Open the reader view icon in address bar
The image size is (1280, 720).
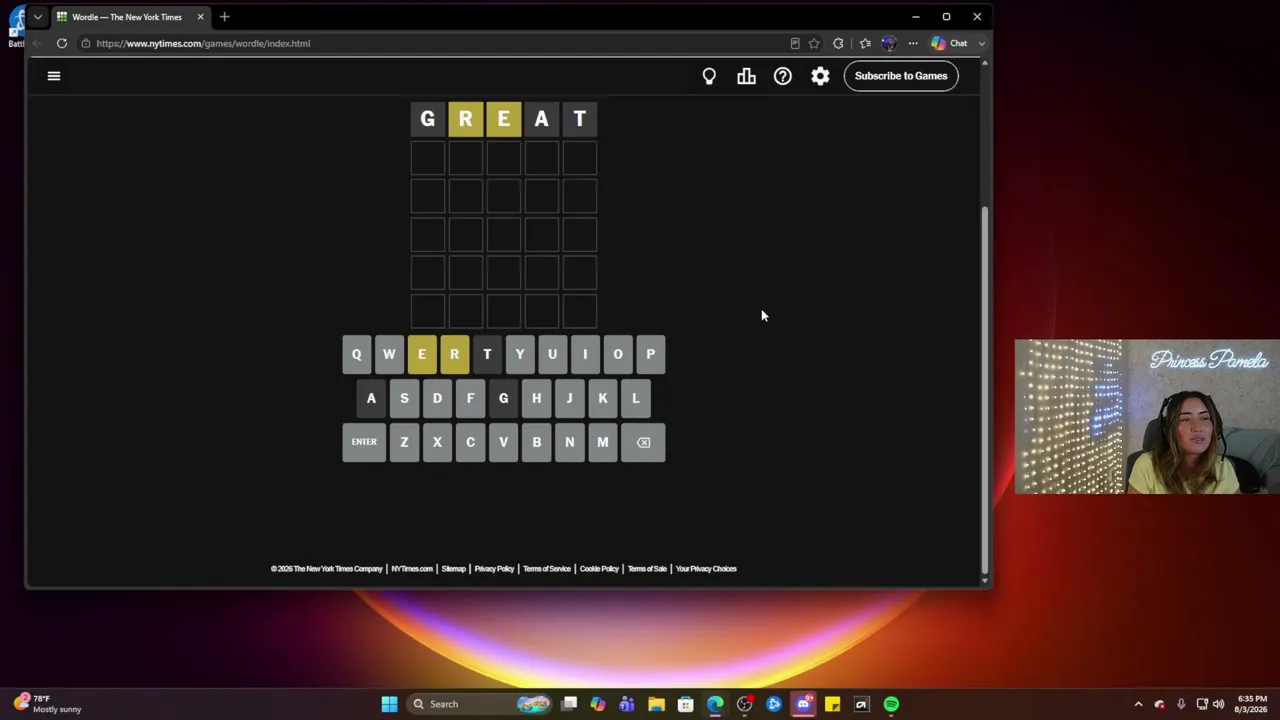tap(795, 43)
